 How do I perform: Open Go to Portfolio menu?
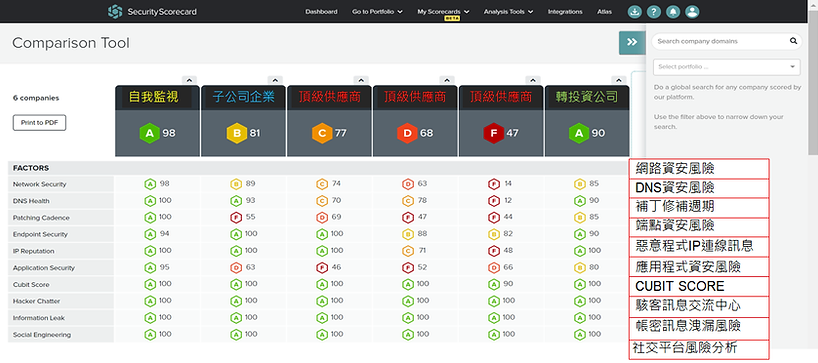click(x=377, y=11)
